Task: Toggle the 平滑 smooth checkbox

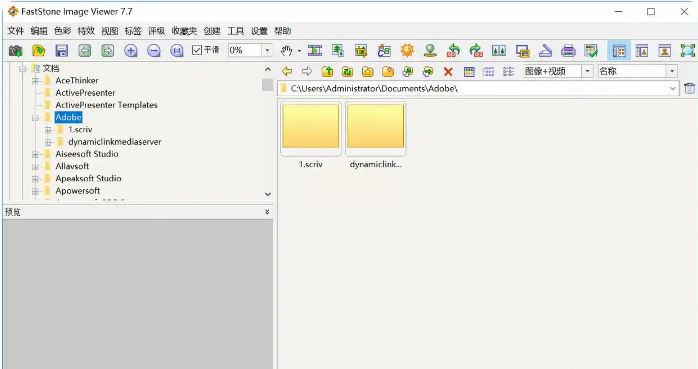Action: (206, 50)
